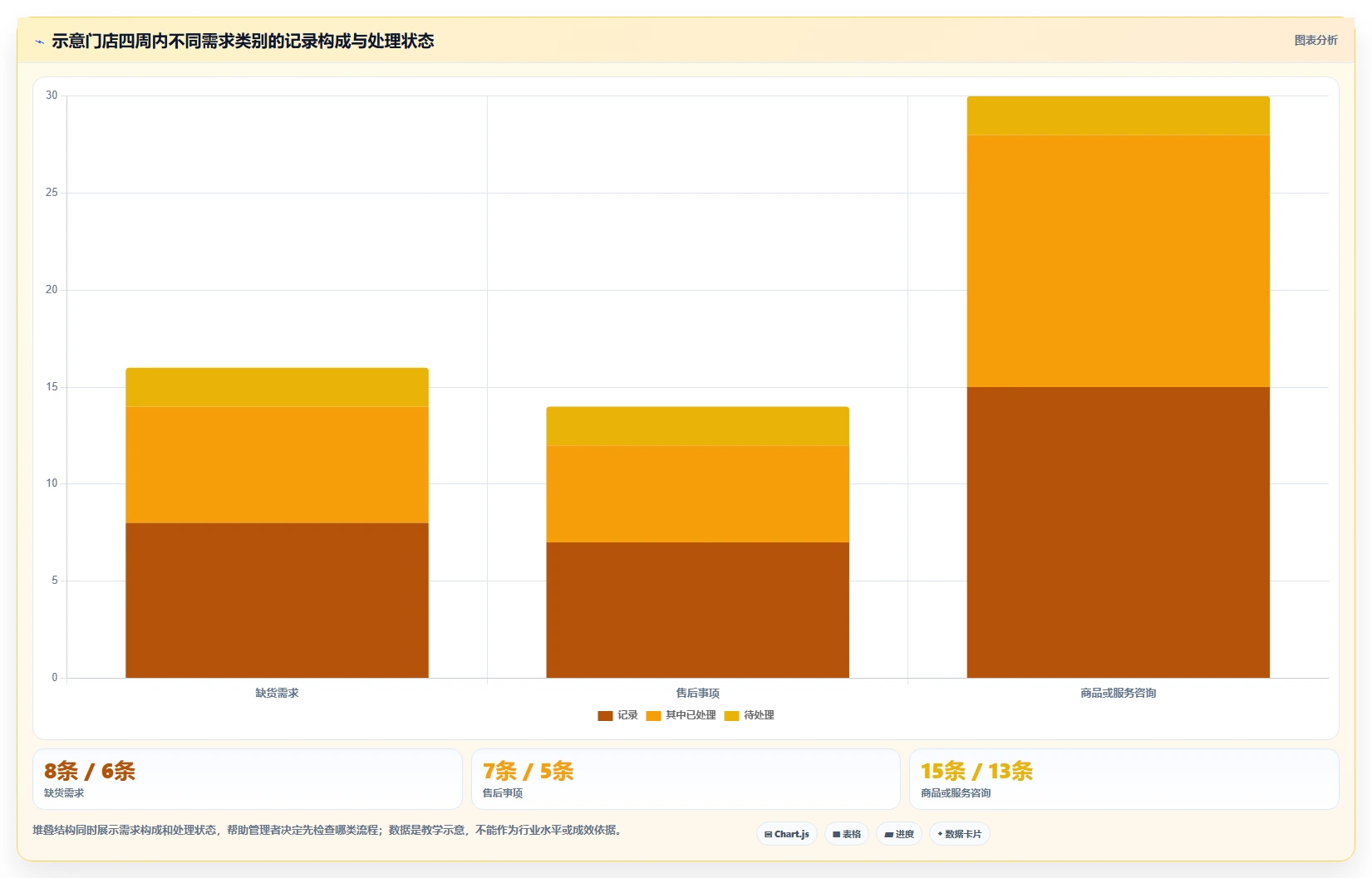
Task: Click the chart title 示意门店四周内不同需求类别的记录构成与处理状态
Action: click(243, 41)
